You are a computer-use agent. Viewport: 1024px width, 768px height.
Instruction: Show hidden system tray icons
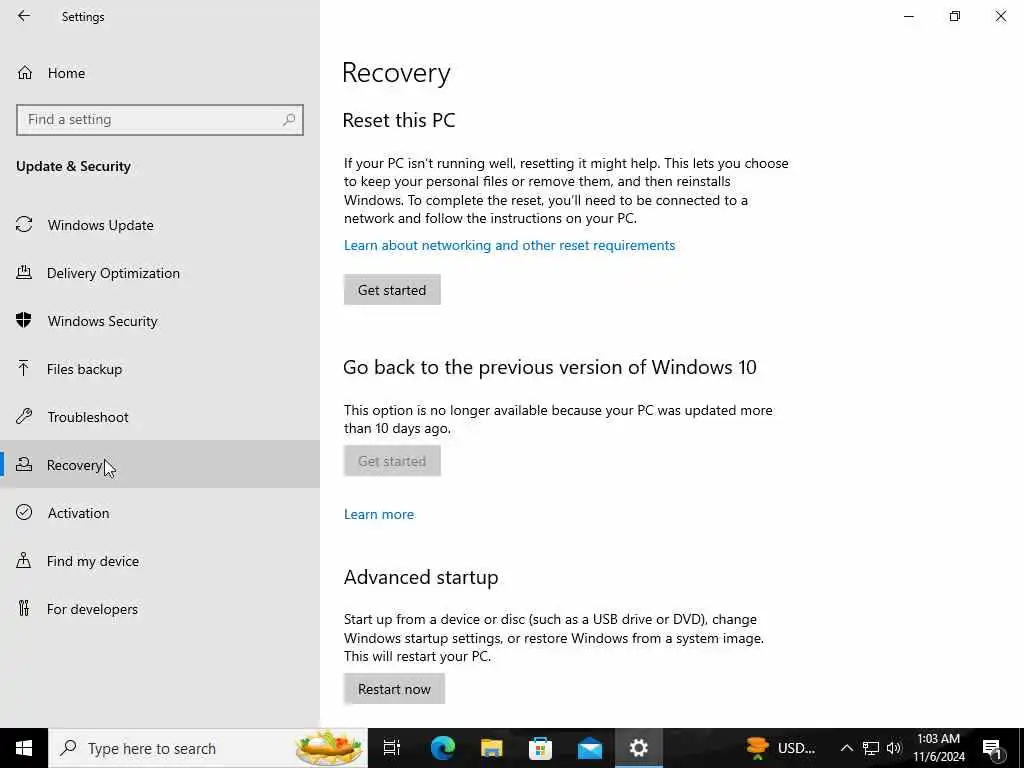point(846,748)
